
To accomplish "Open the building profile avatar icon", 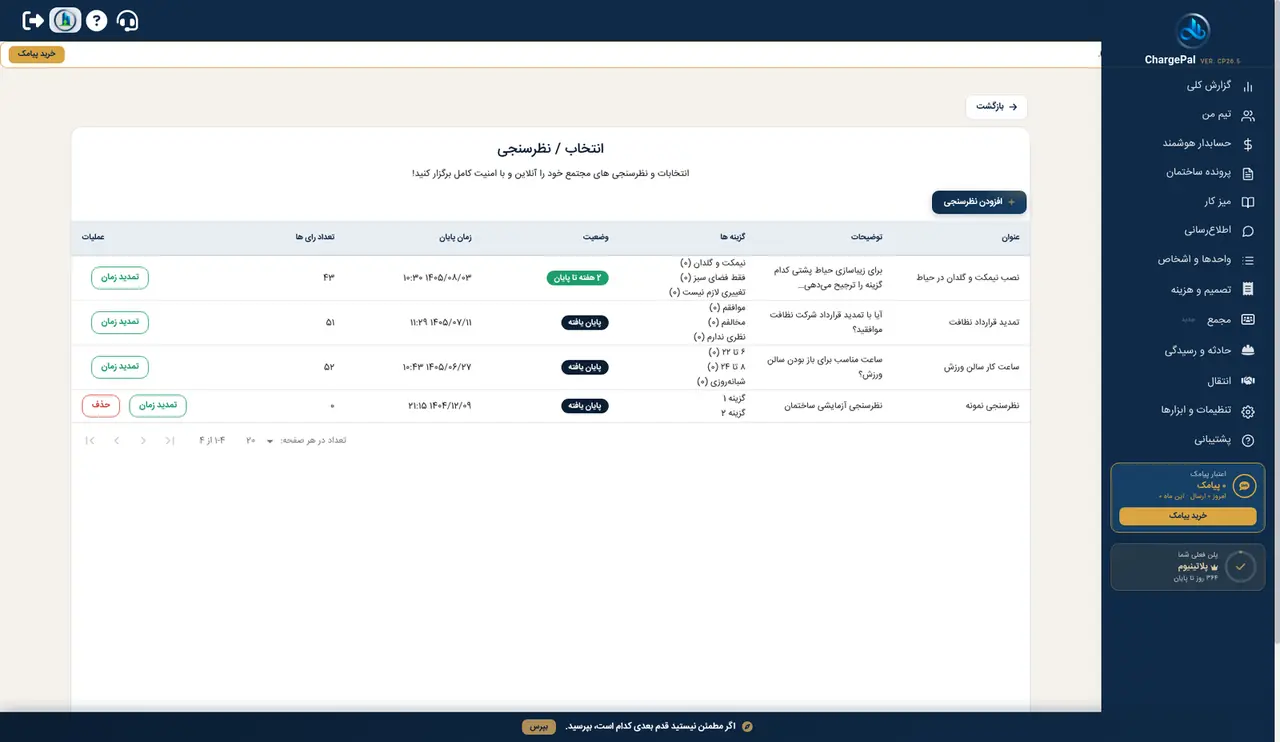I will click(x=65, y=20).
